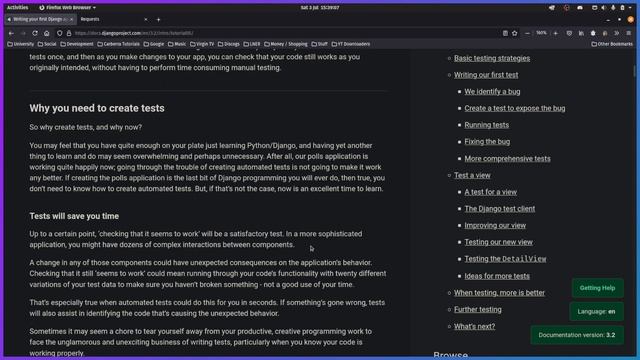Open the Canberra Tutorials bookmarks folder
The height and width of the screenshot is (360, 640).
point(118,44)
